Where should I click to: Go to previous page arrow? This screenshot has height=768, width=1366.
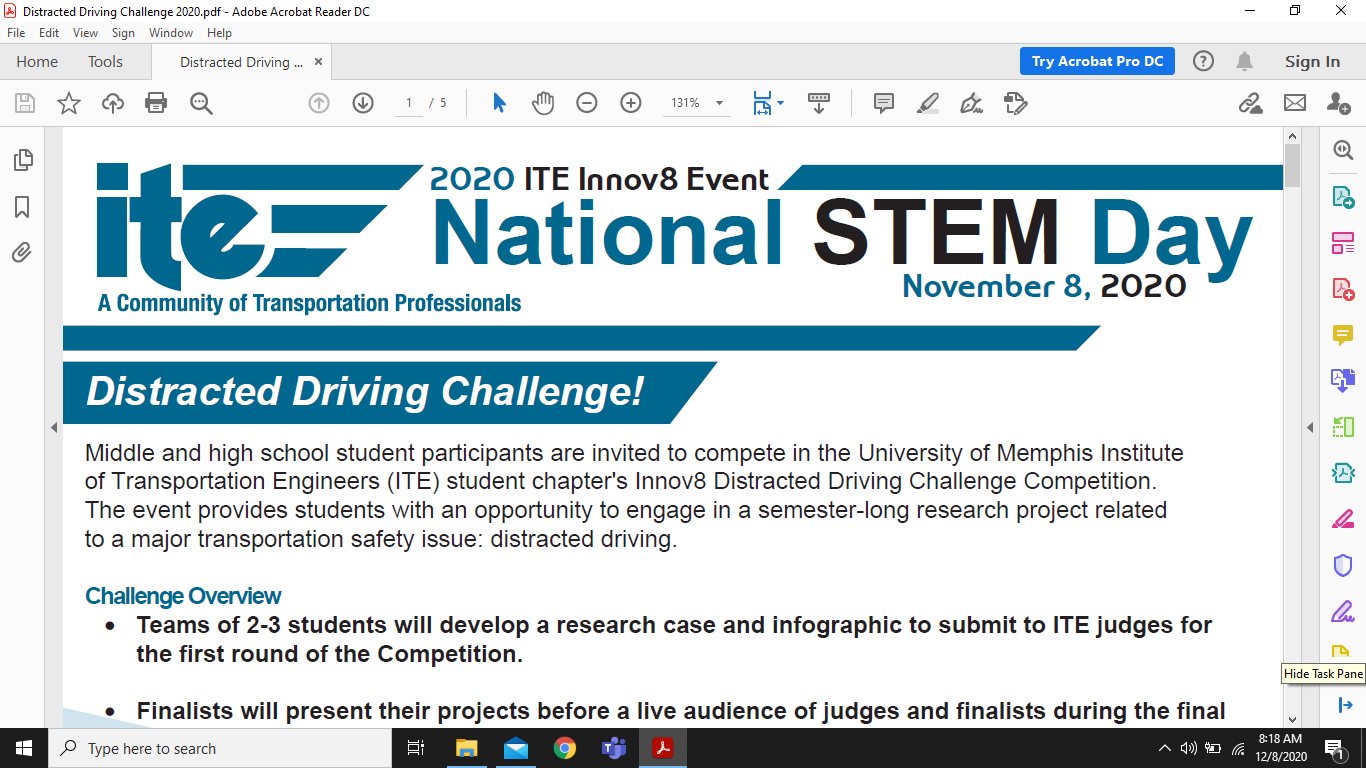coord(319,103)
